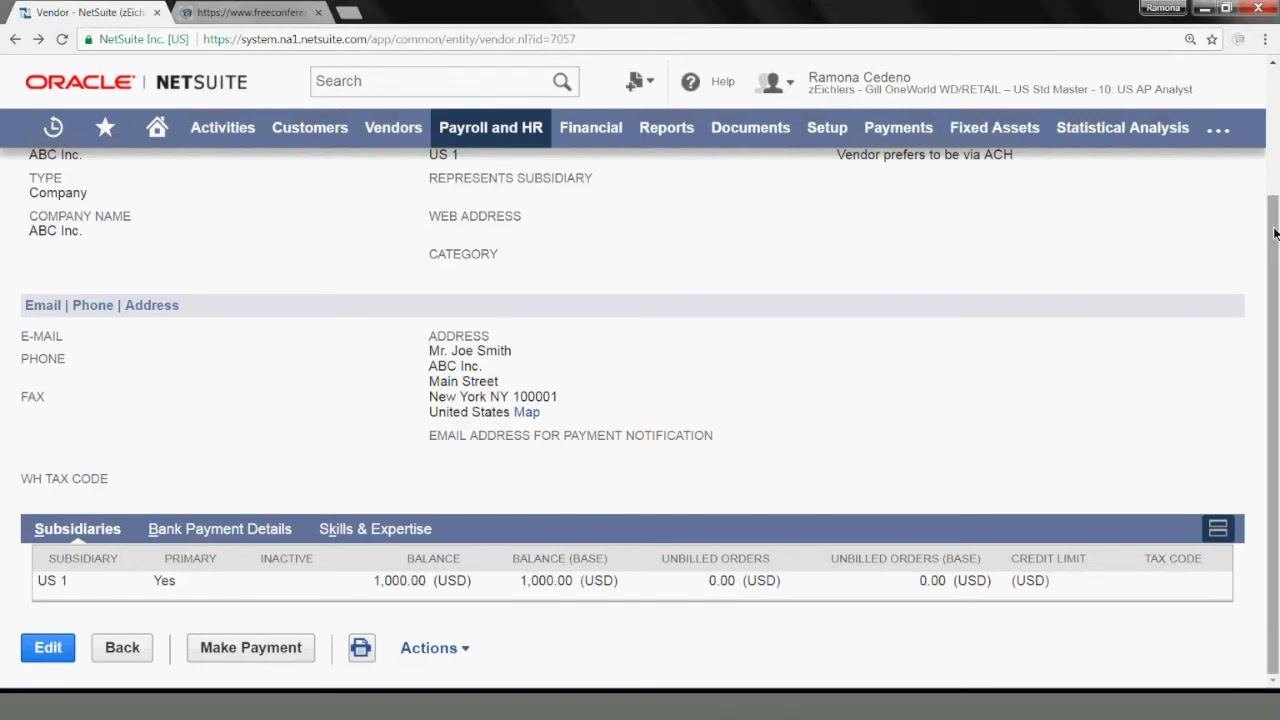Open the address Map link

coord(526,412)
